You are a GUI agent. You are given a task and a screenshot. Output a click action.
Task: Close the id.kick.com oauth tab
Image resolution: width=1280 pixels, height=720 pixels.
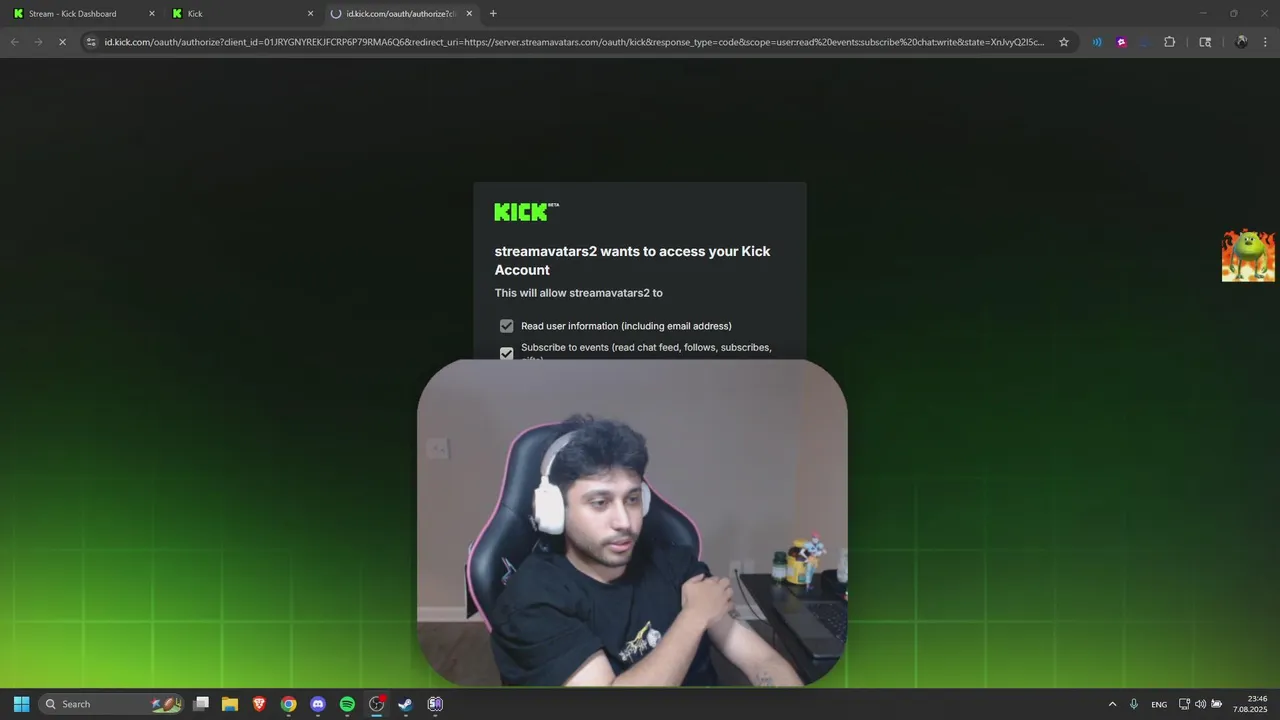(x=469, y=14)
